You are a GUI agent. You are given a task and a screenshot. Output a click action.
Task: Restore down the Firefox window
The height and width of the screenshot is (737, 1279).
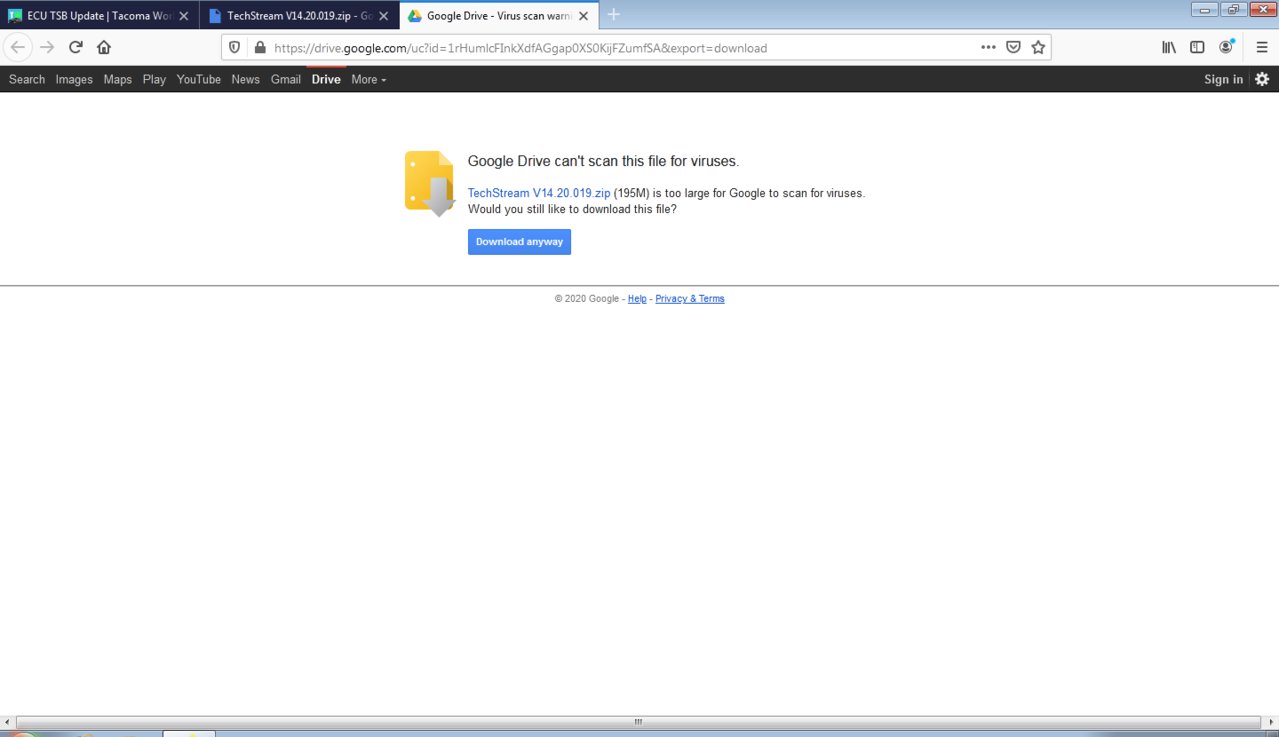point(1232,9)
